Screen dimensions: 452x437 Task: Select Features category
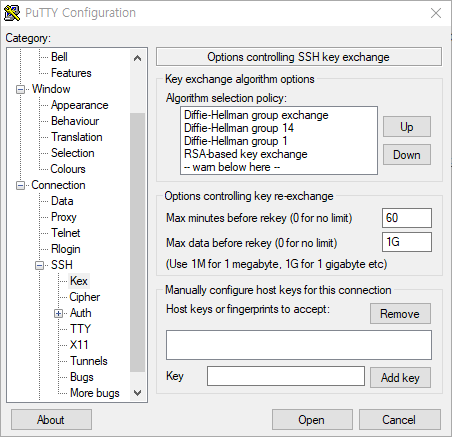[71, 73]
